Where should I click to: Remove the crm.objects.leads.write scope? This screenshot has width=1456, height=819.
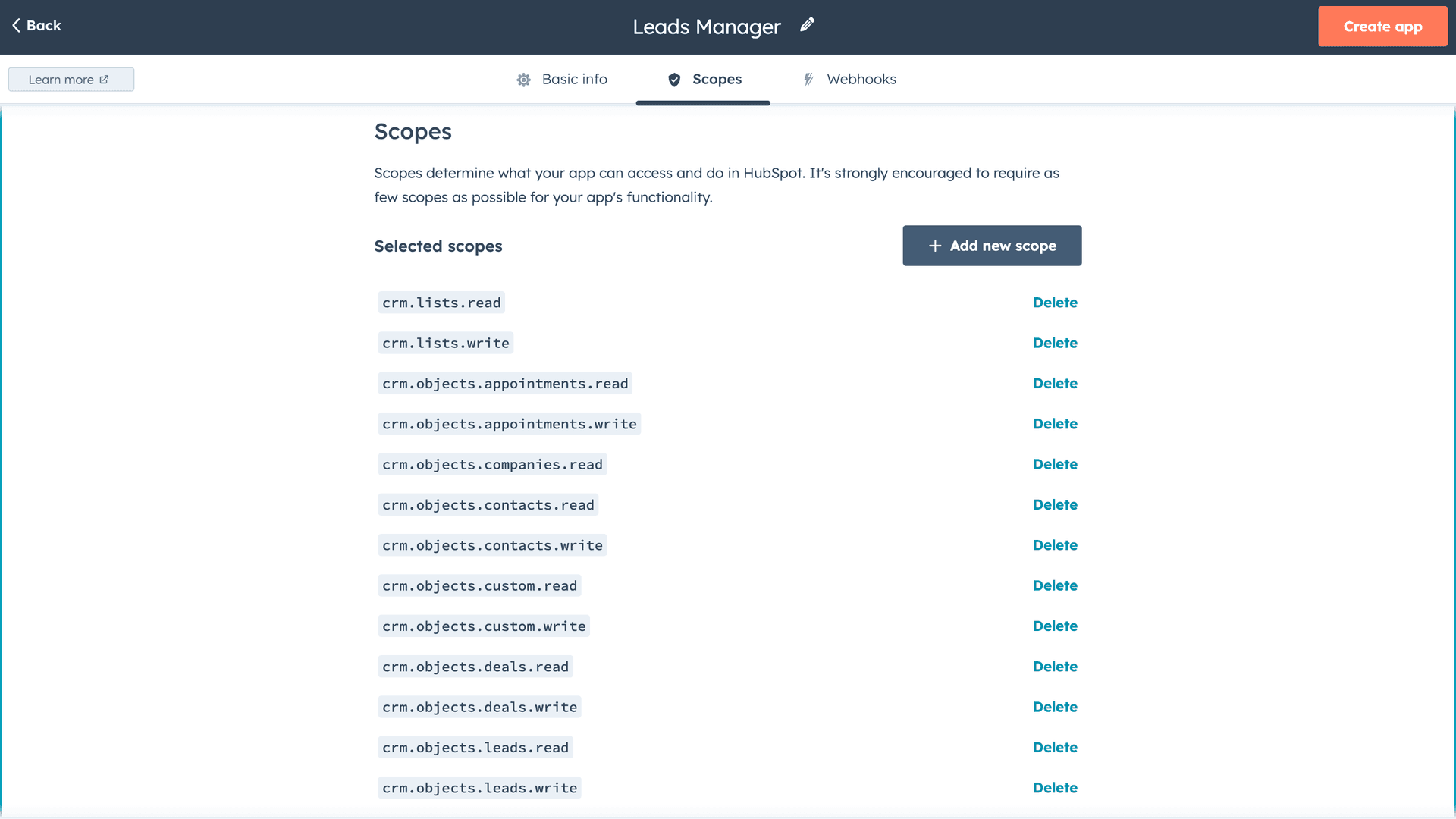(x=1055, y=787)
